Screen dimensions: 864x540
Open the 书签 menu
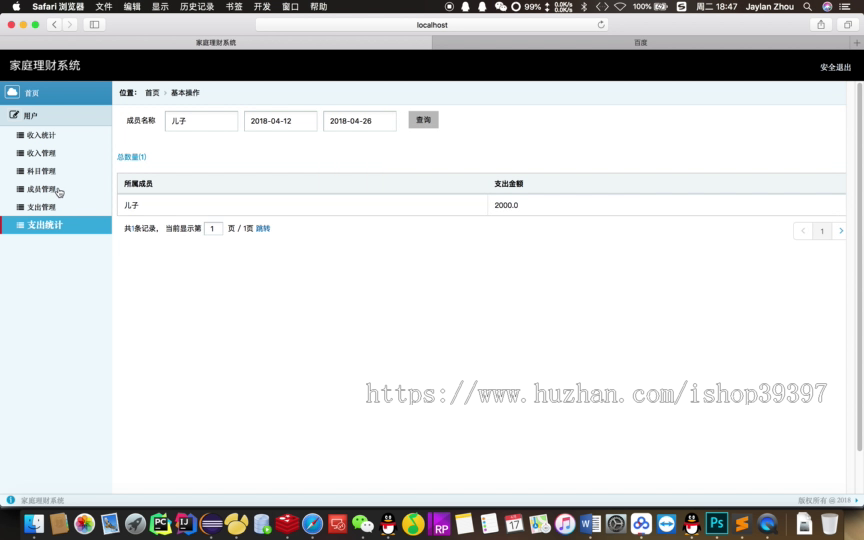pos(234,7)
